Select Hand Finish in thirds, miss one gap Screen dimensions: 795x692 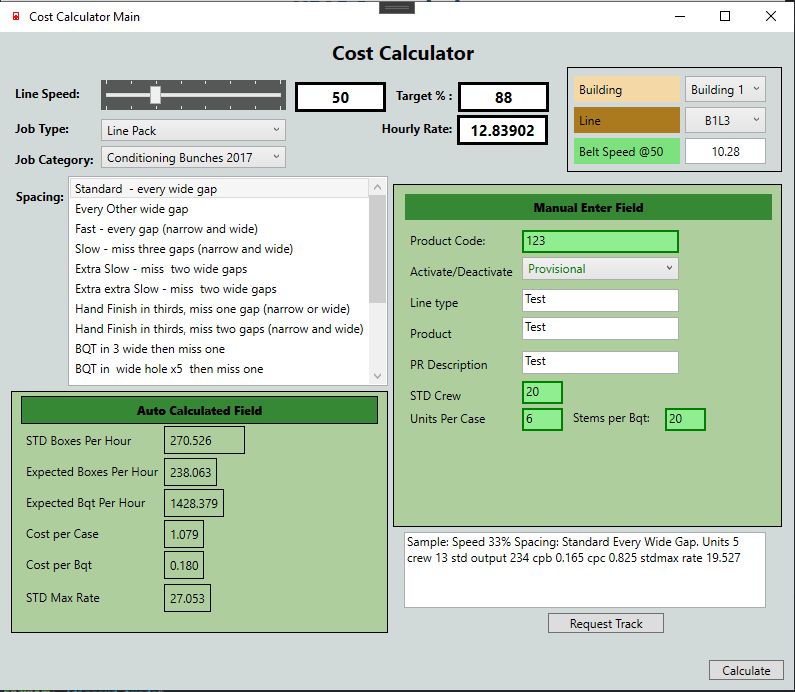pos(219,309)
